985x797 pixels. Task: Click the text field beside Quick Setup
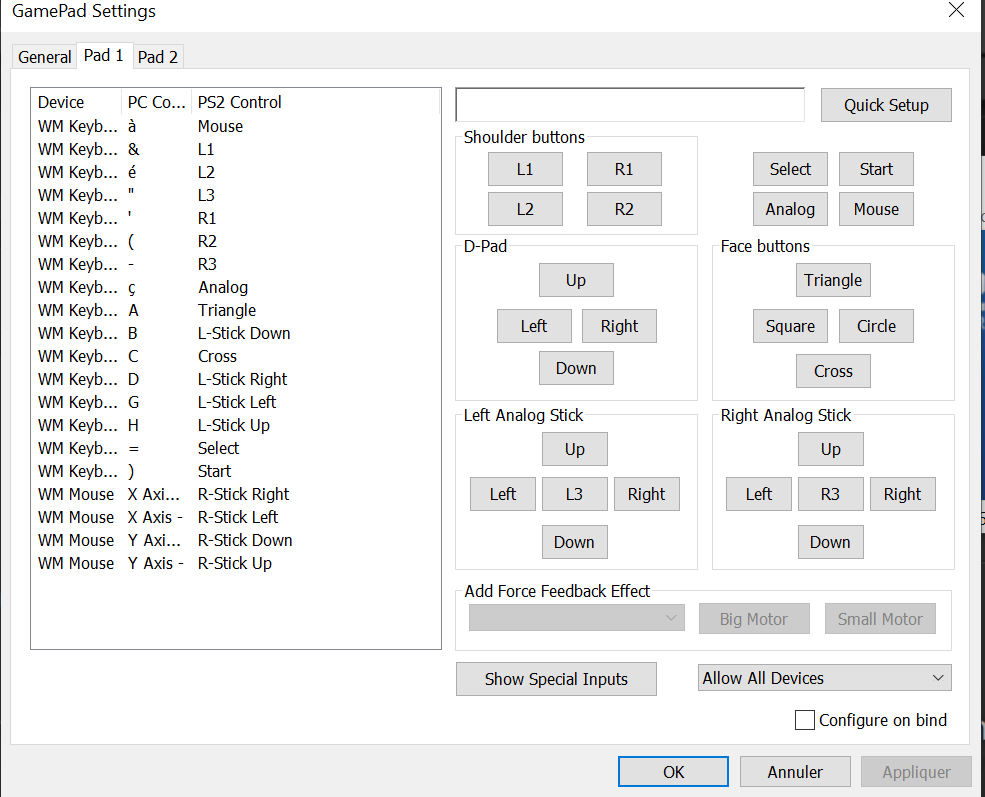click(629, 104)
